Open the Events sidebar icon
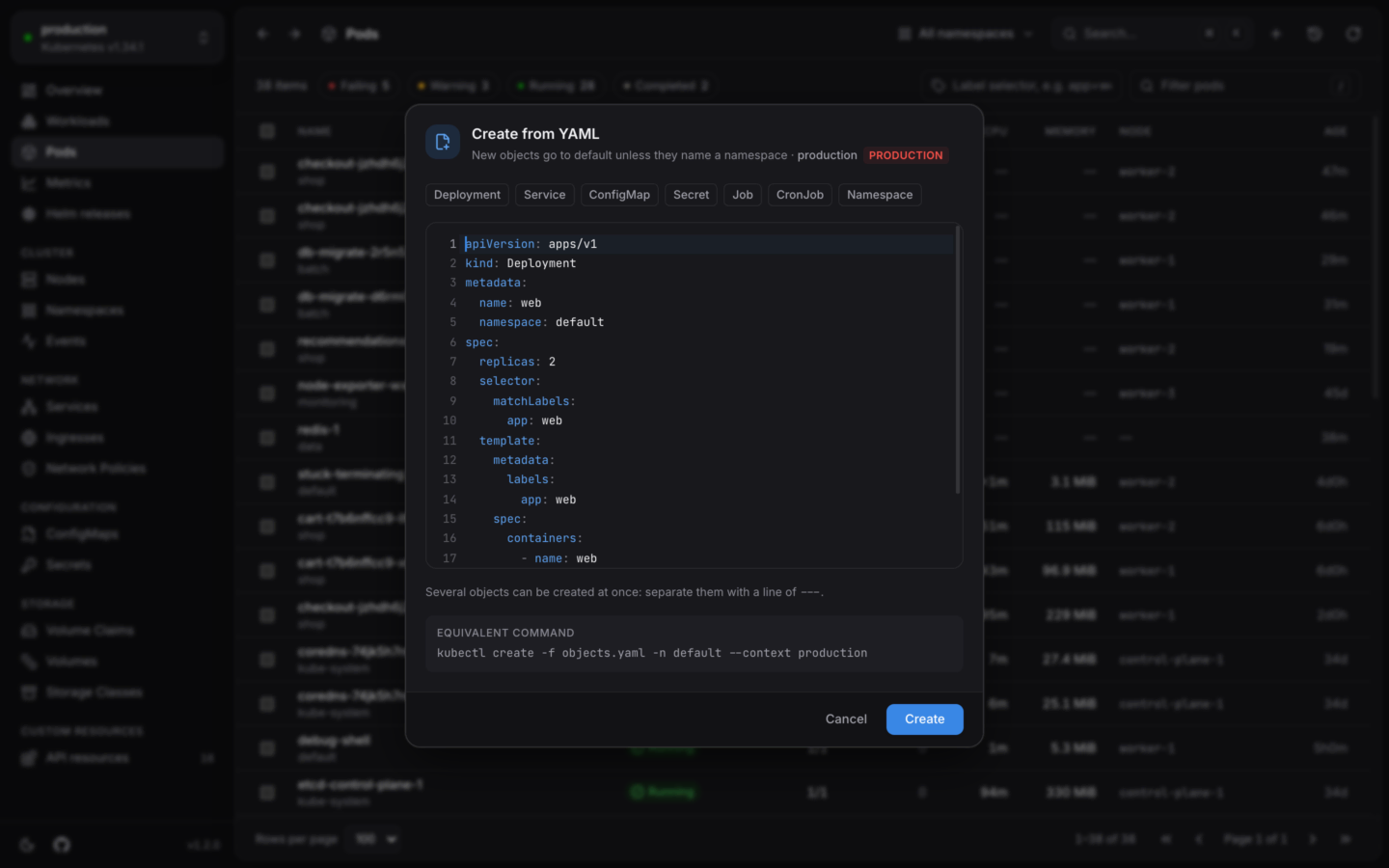The width and height of the screenshot is (1389, 868). pyautogui.click(x=29, y=341)
